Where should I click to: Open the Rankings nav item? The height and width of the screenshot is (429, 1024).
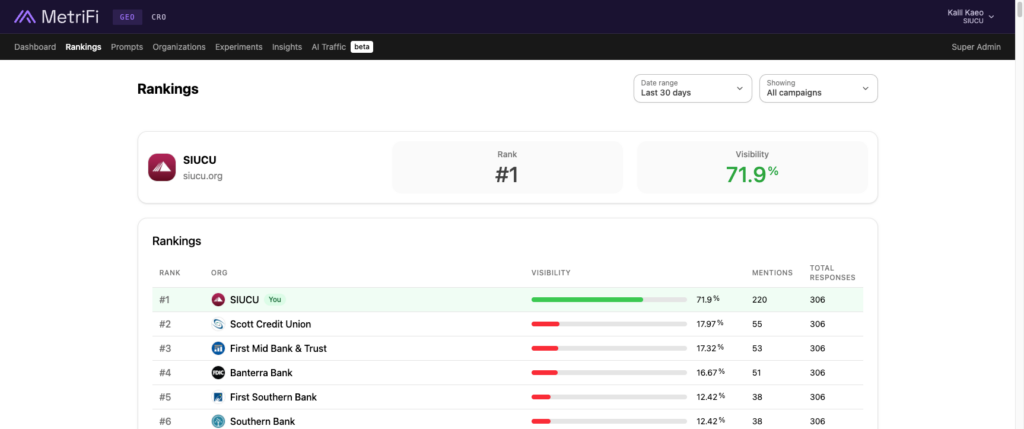coord(84,47)
